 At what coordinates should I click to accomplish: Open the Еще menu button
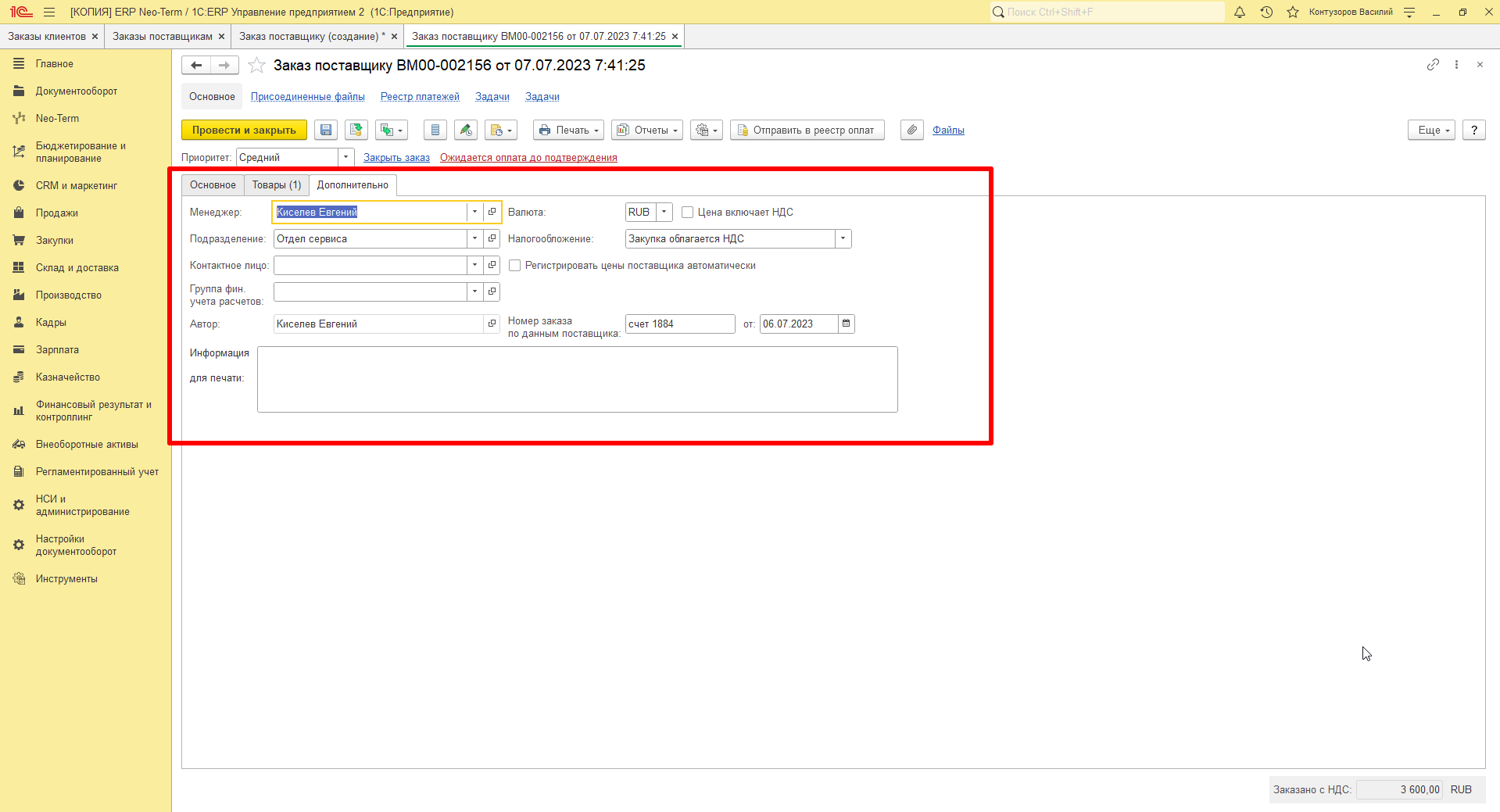click(x=1432, y=131)
